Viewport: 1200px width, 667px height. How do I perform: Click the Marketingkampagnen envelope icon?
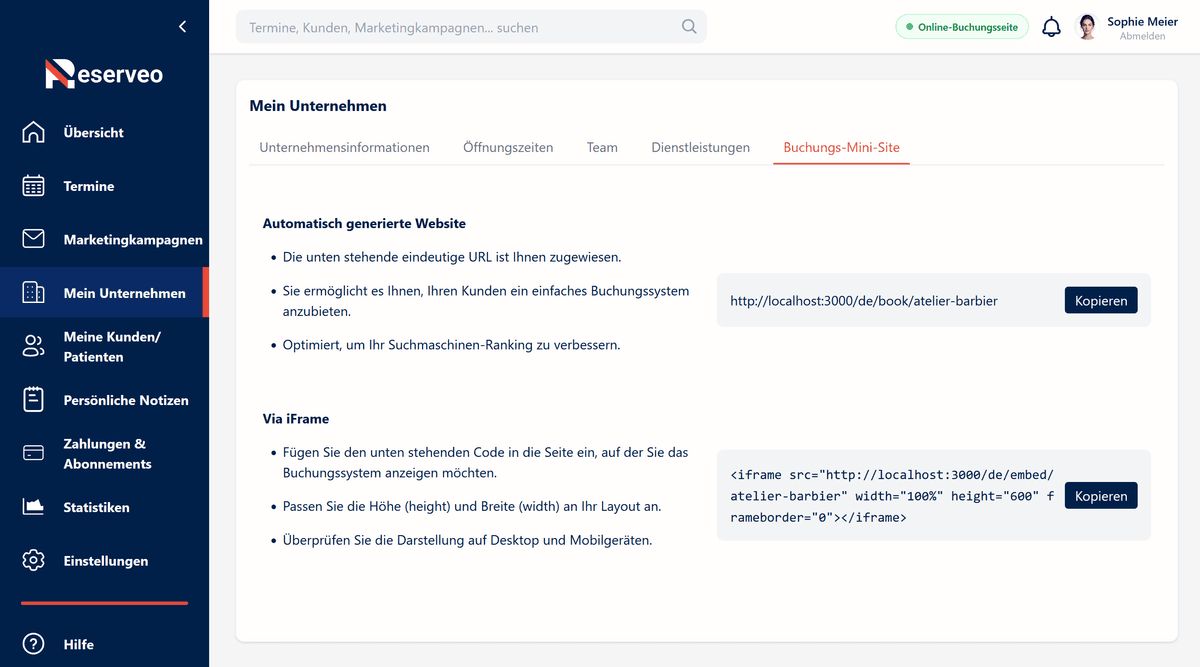point(33,239)
